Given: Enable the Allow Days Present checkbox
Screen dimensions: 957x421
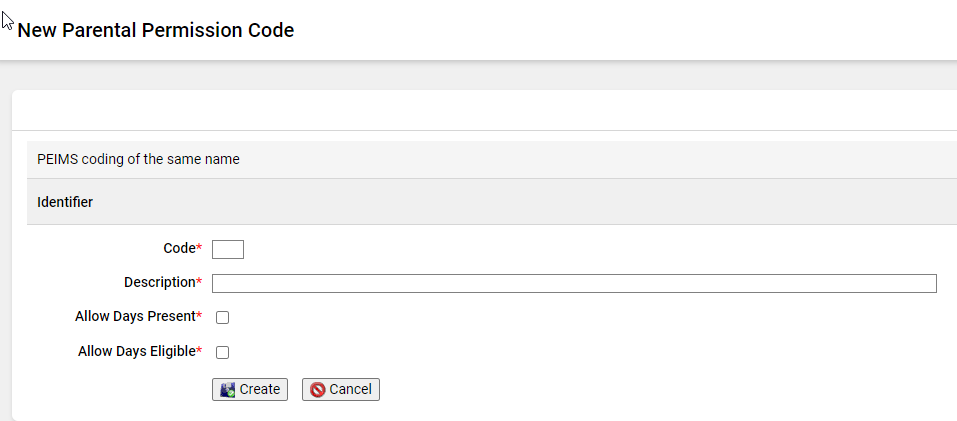Looking at the screenshot, I should (223, 317).
